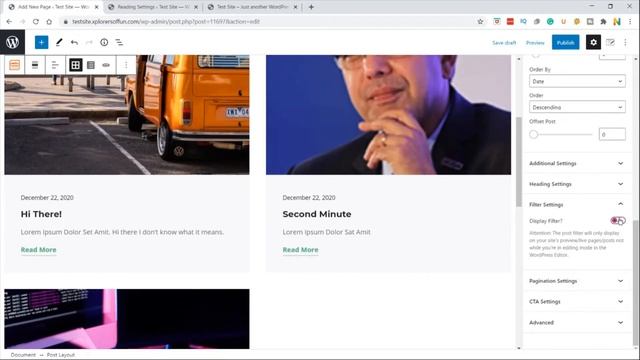
Task: Open the document details info icon
Action: coord(104,42)
